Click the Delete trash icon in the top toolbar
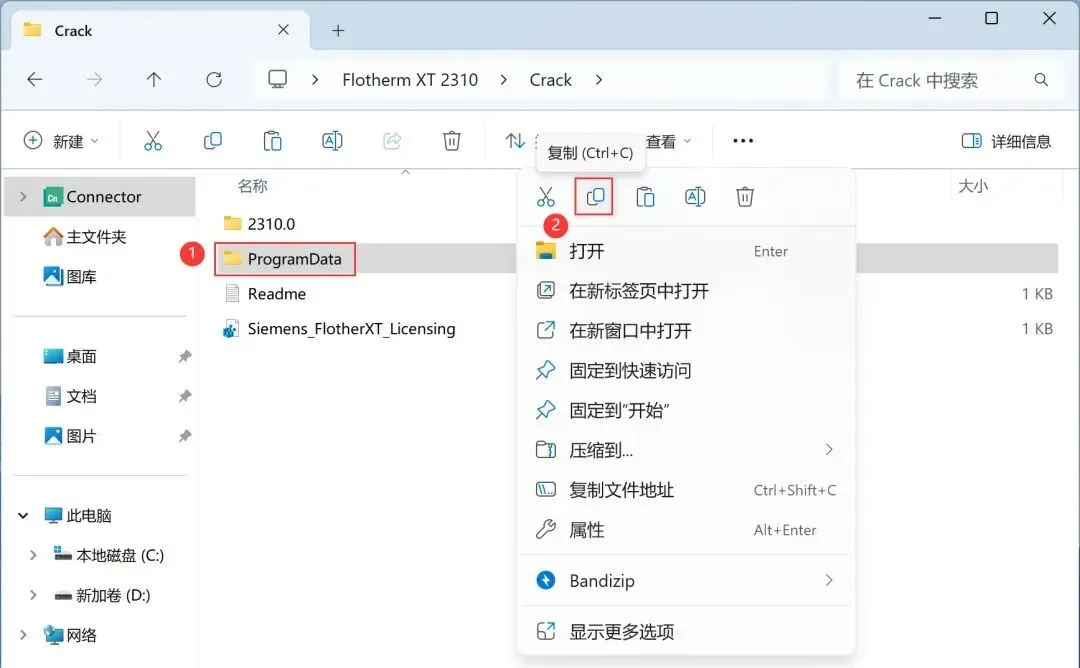 tap(451, 141)
